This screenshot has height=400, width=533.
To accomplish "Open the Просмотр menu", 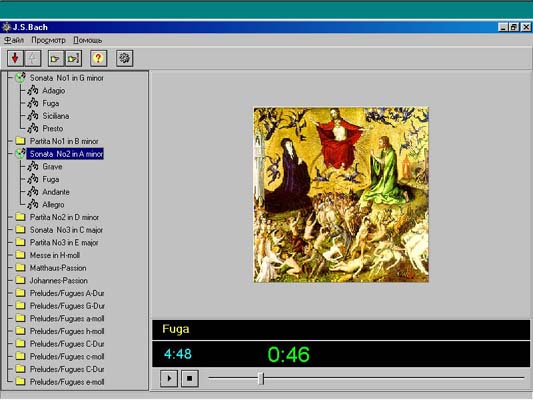I will (x=48, y=40).
